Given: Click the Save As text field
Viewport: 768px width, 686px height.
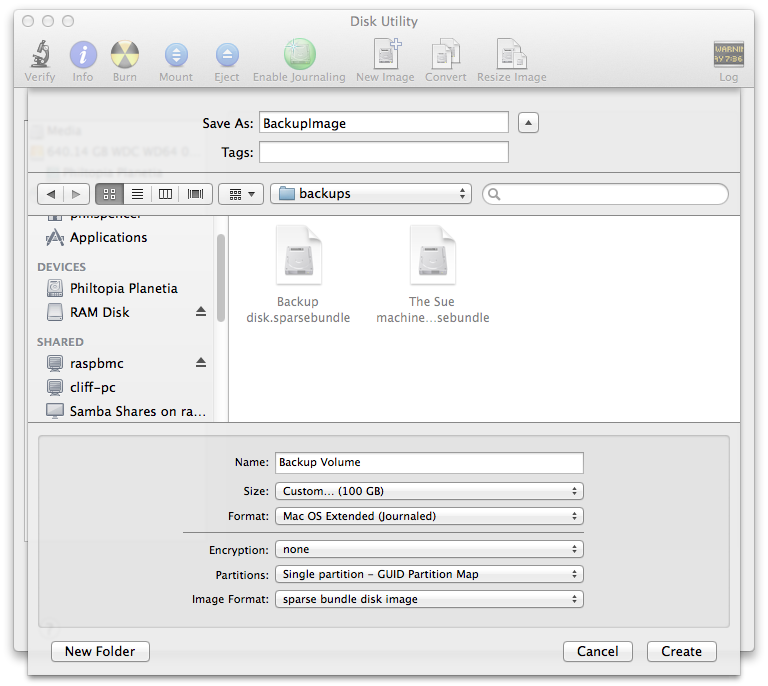Looking at the screenshot, I should click(x=384, y=122).
